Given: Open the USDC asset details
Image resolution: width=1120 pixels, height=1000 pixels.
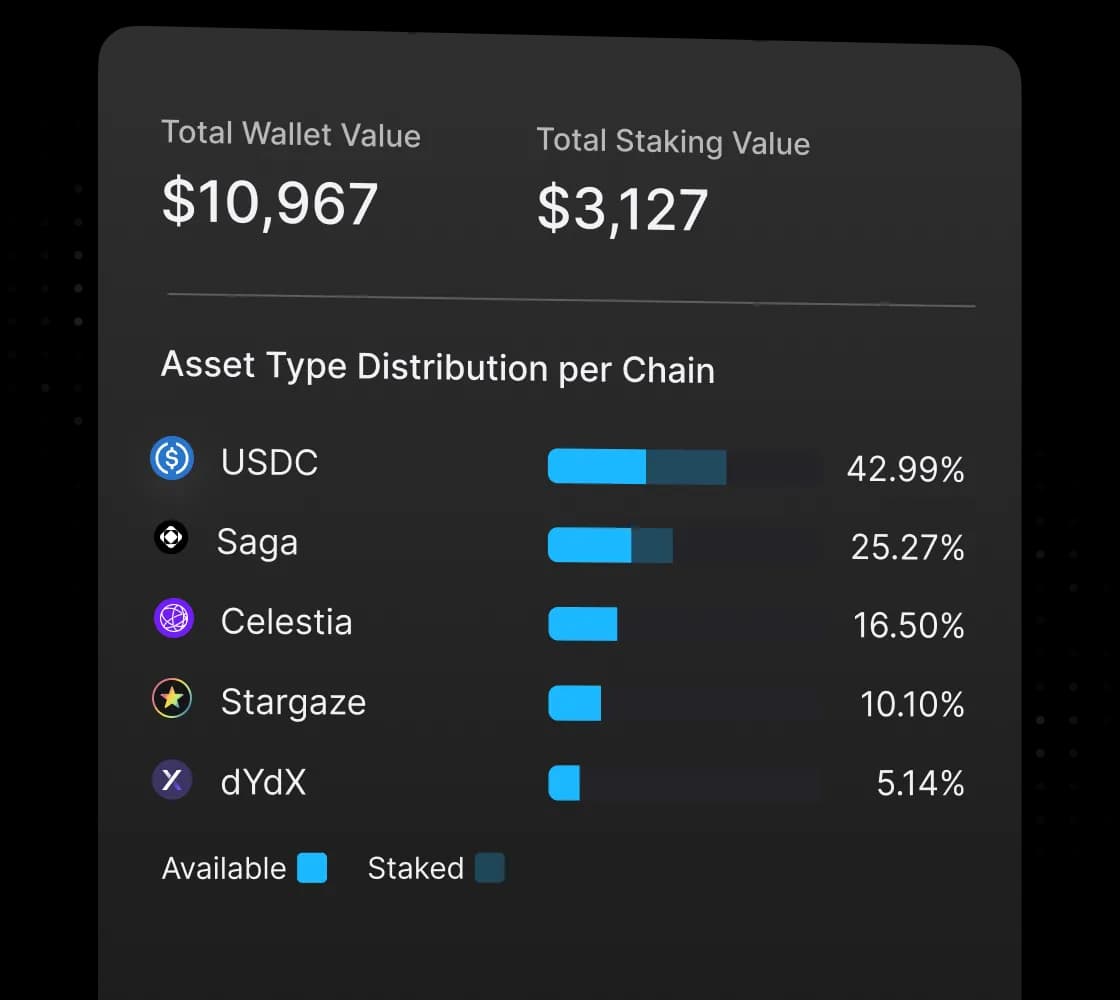Looking at the screenshot, I should 268,461.
